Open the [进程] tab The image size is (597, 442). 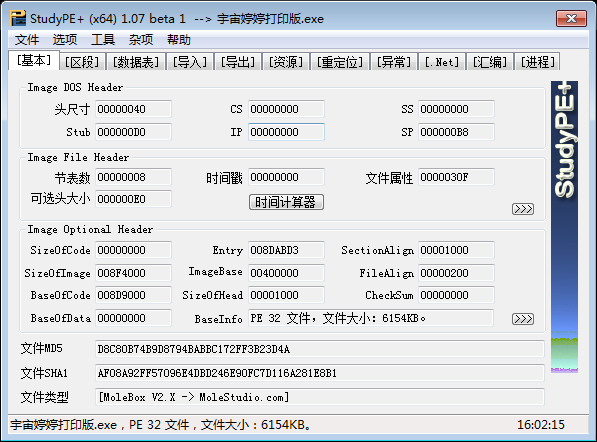click(x=537, y=62)
